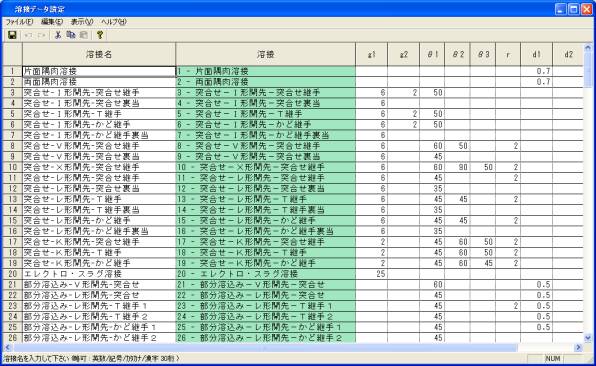Viewport: 596px width, 366px height.
Task: Select the 溶接名 column header
Action: tap(99, 54)
